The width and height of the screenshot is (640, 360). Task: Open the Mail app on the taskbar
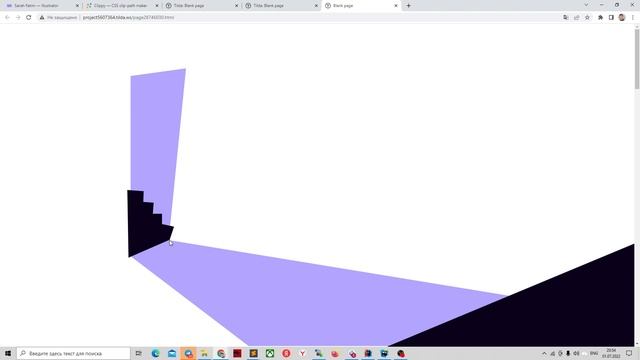point(172,353)
